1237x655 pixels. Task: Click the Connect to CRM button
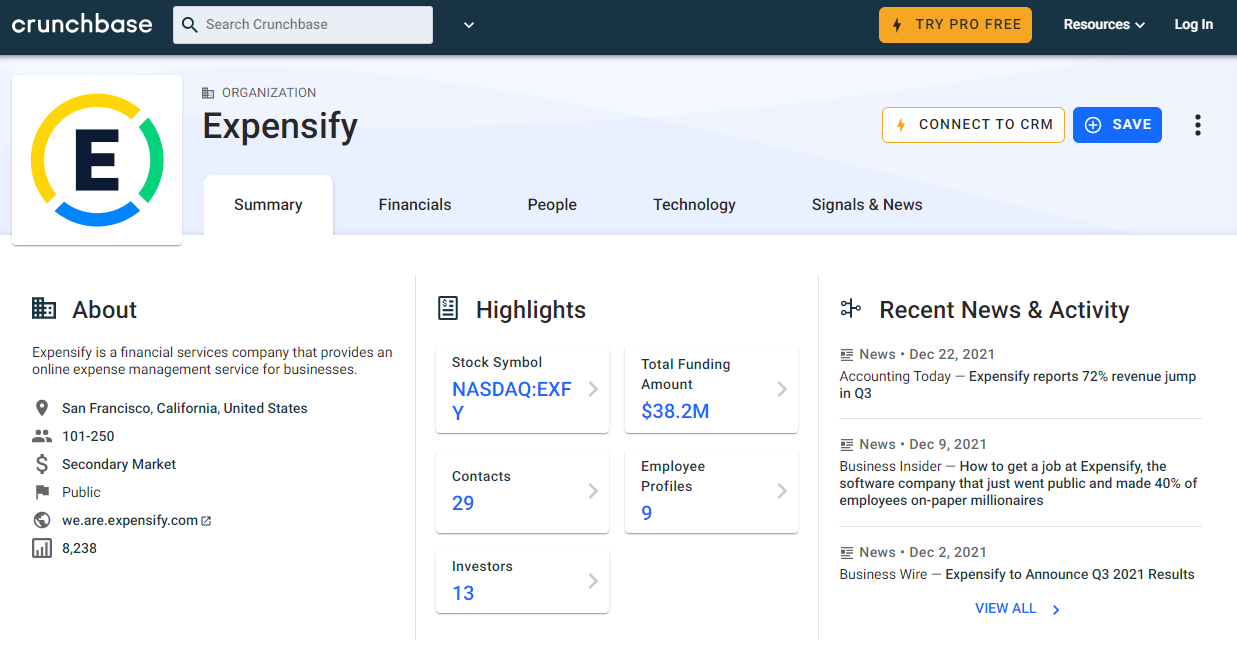point(973,125)
